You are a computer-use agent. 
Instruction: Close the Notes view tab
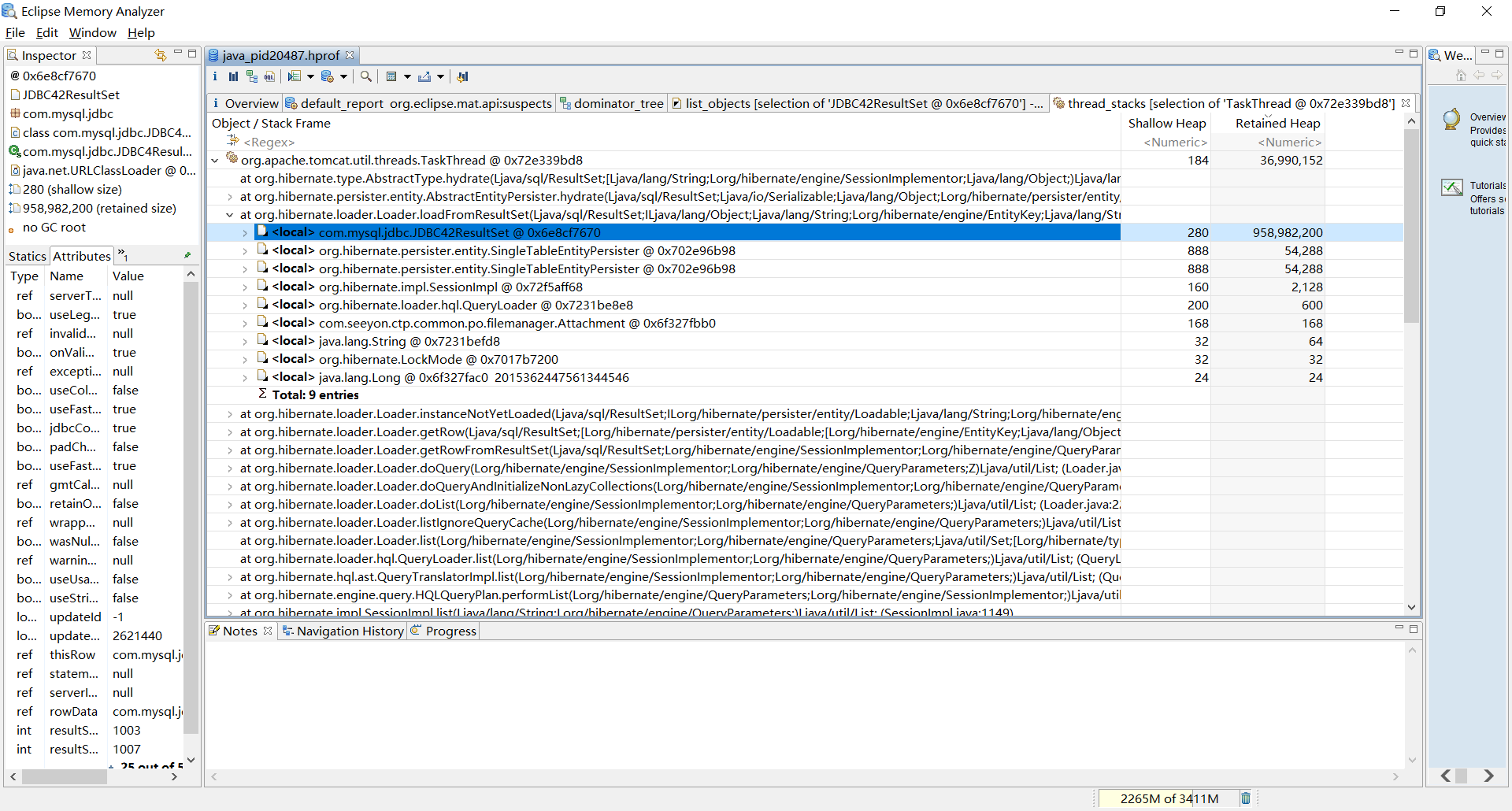268,631
